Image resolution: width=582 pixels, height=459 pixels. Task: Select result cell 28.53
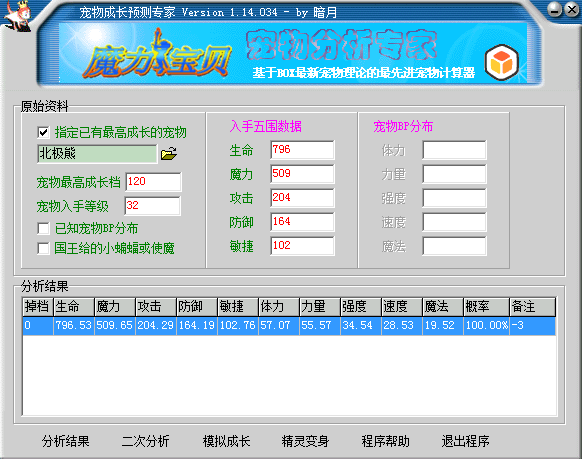tap(402, 326)
